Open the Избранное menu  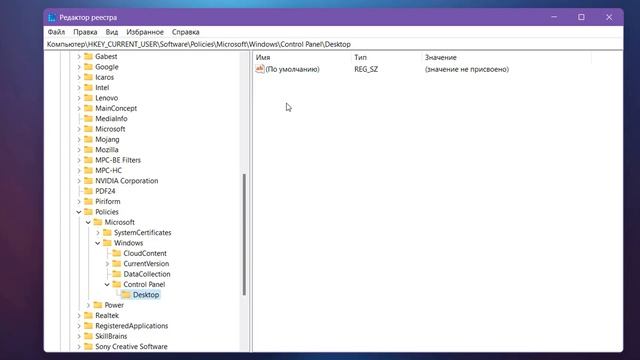coord(145,32)
